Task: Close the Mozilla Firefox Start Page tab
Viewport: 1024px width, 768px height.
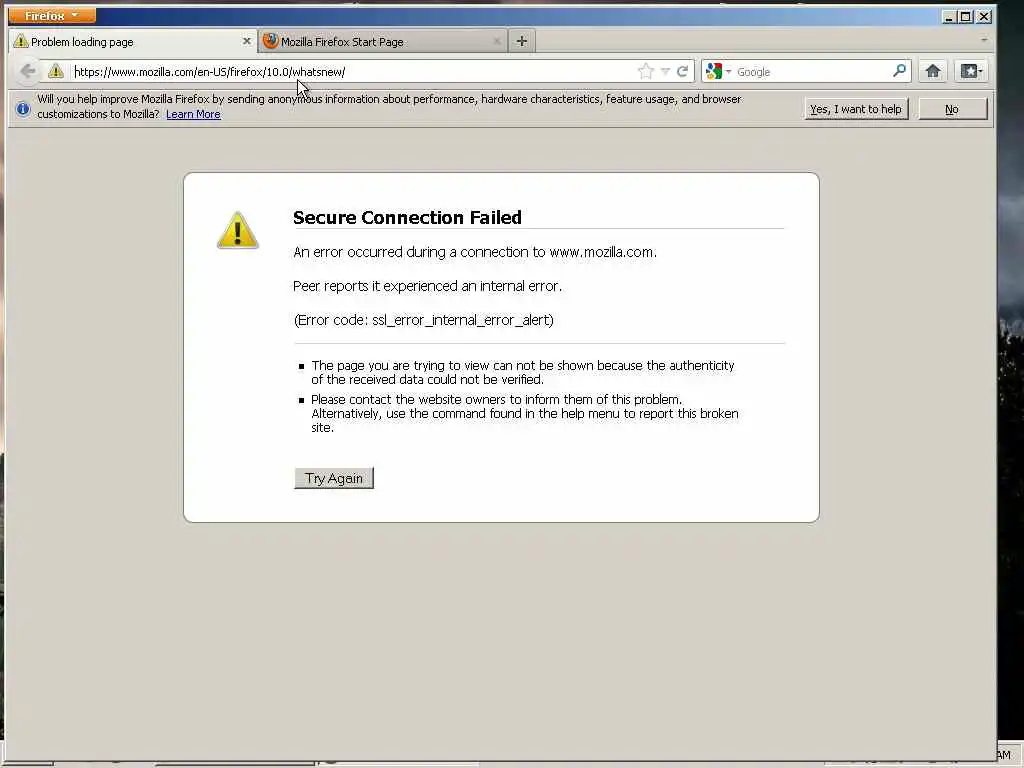Action: coord(497,41)
